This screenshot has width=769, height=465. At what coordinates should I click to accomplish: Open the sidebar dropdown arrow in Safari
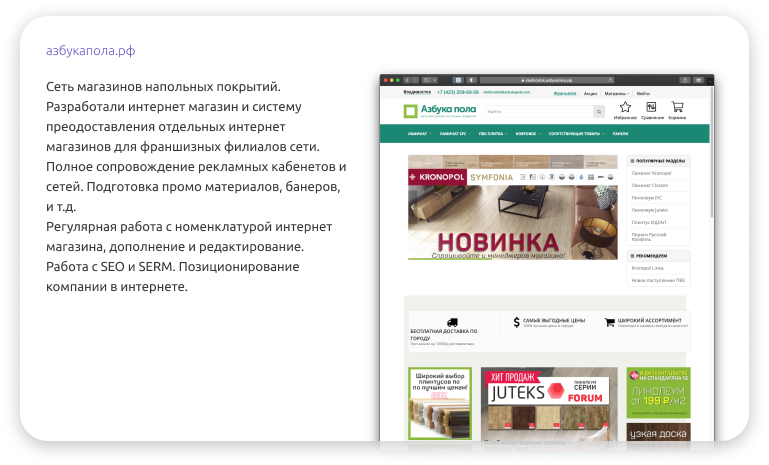pyautogui.click(x=434, y=80)
